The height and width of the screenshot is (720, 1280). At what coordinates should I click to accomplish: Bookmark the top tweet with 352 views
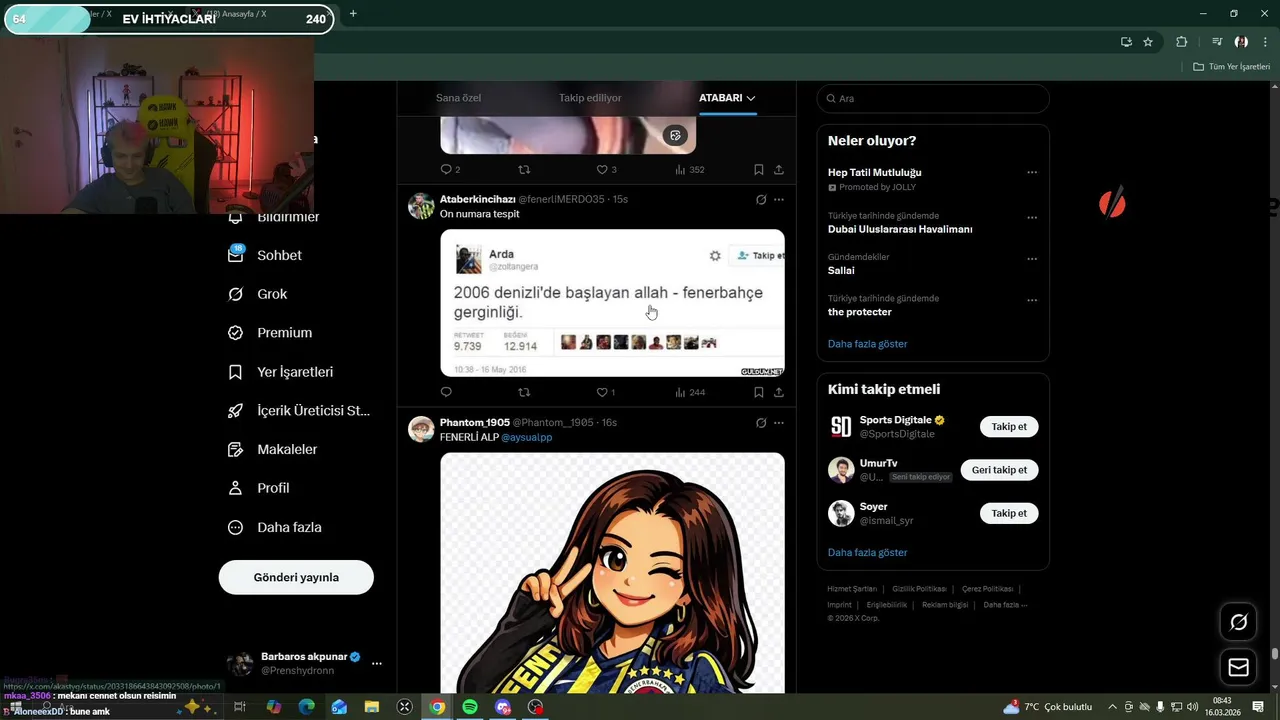click(759, 170)
